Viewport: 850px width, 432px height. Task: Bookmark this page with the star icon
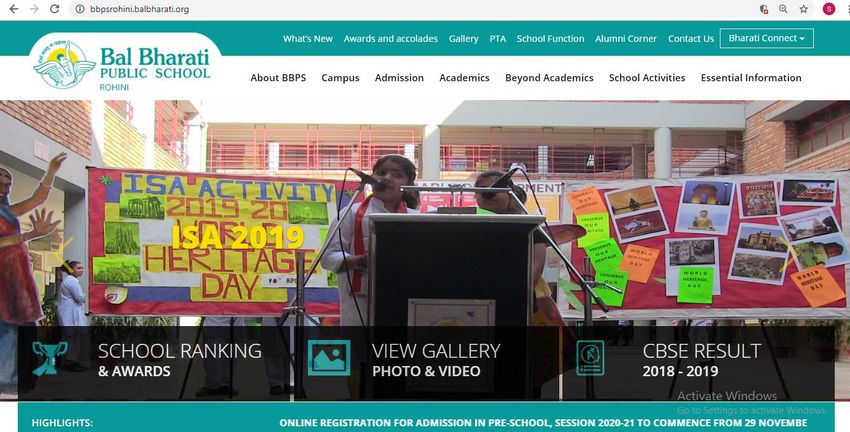(x=803, y=9)
